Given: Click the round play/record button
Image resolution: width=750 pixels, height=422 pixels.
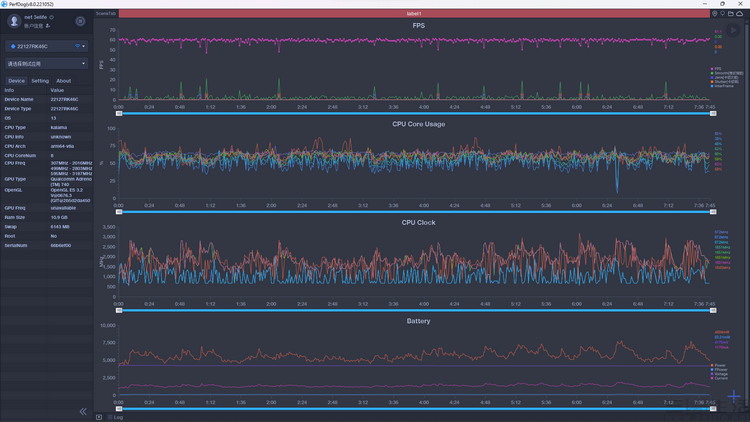Looking at the screenshot, I should click(733, 31).
